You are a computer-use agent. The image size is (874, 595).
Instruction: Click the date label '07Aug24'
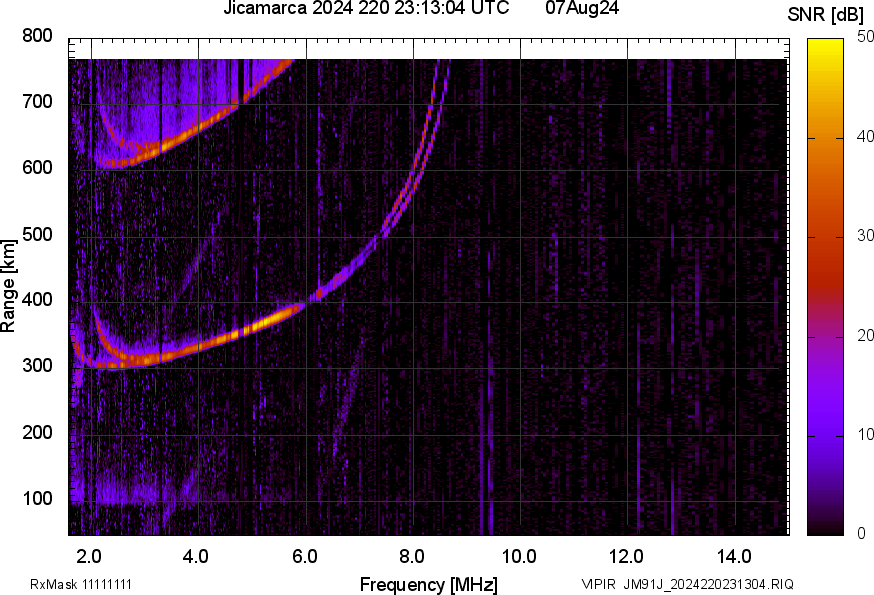pos(582,8)
